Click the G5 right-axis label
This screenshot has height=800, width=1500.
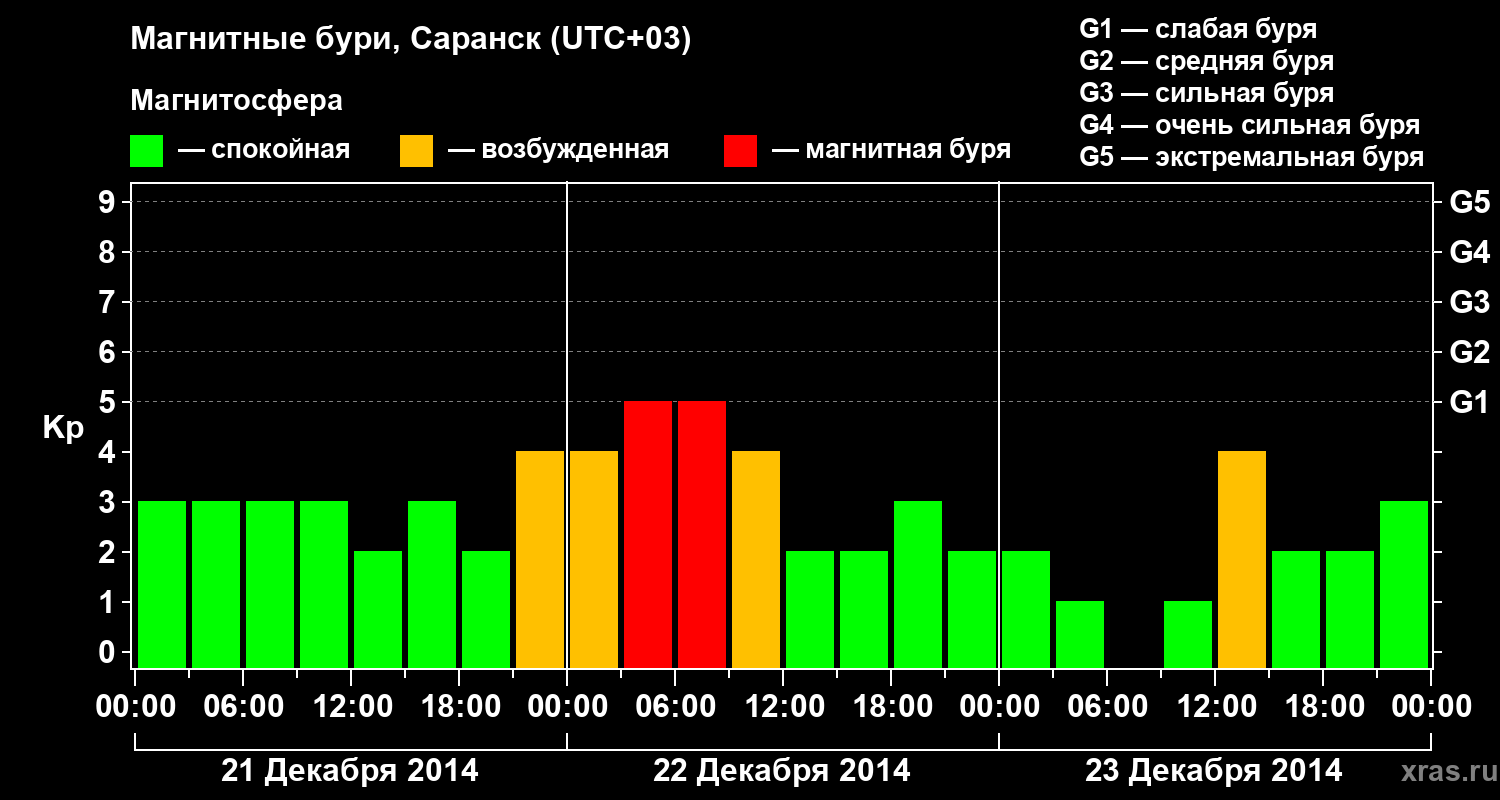click(1470, 202)
